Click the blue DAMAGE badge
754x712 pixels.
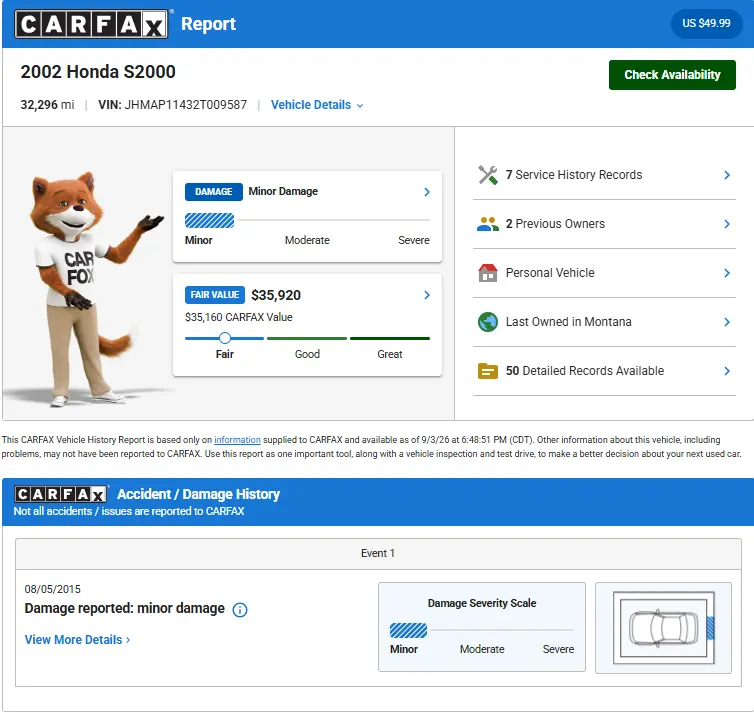[x=214, y=192]
